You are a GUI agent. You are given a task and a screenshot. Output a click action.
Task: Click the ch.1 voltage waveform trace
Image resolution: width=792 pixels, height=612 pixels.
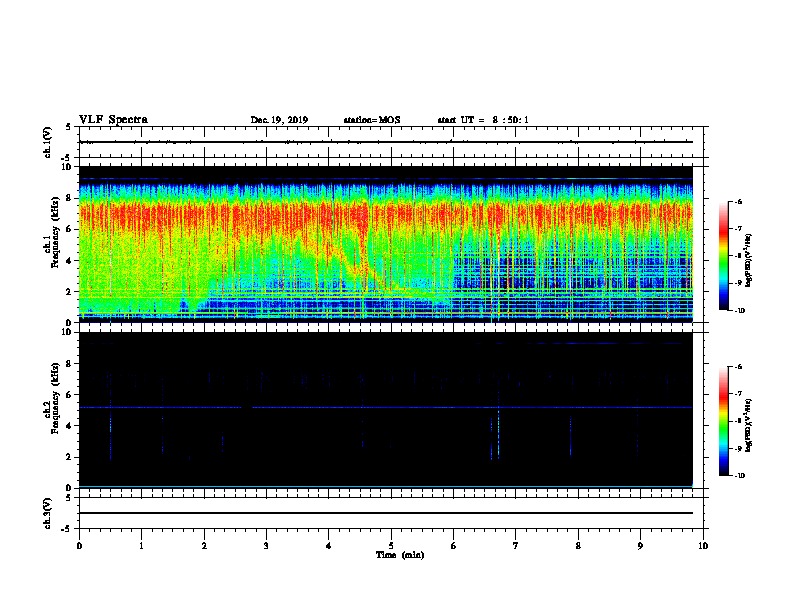(x=386, y=142)
